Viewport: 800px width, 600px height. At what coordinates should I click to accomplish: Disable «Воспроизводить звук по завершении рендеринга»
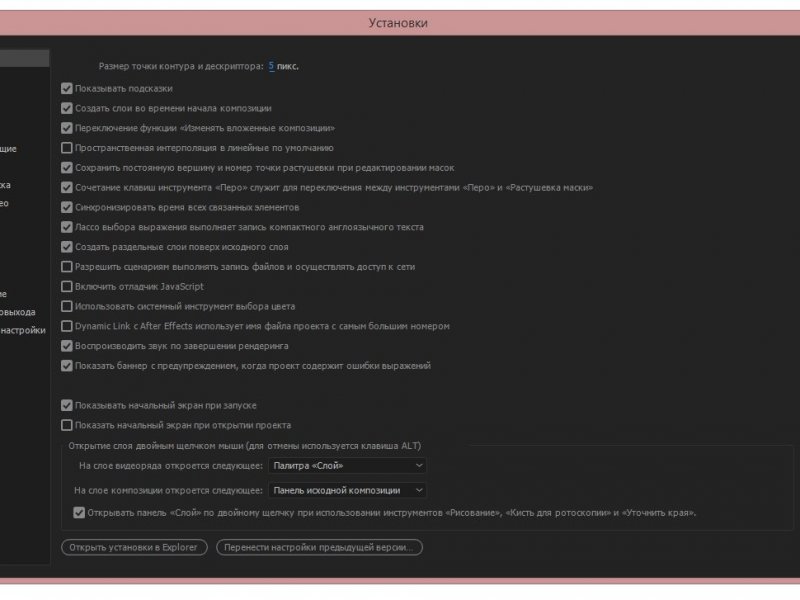pos(67,346)
